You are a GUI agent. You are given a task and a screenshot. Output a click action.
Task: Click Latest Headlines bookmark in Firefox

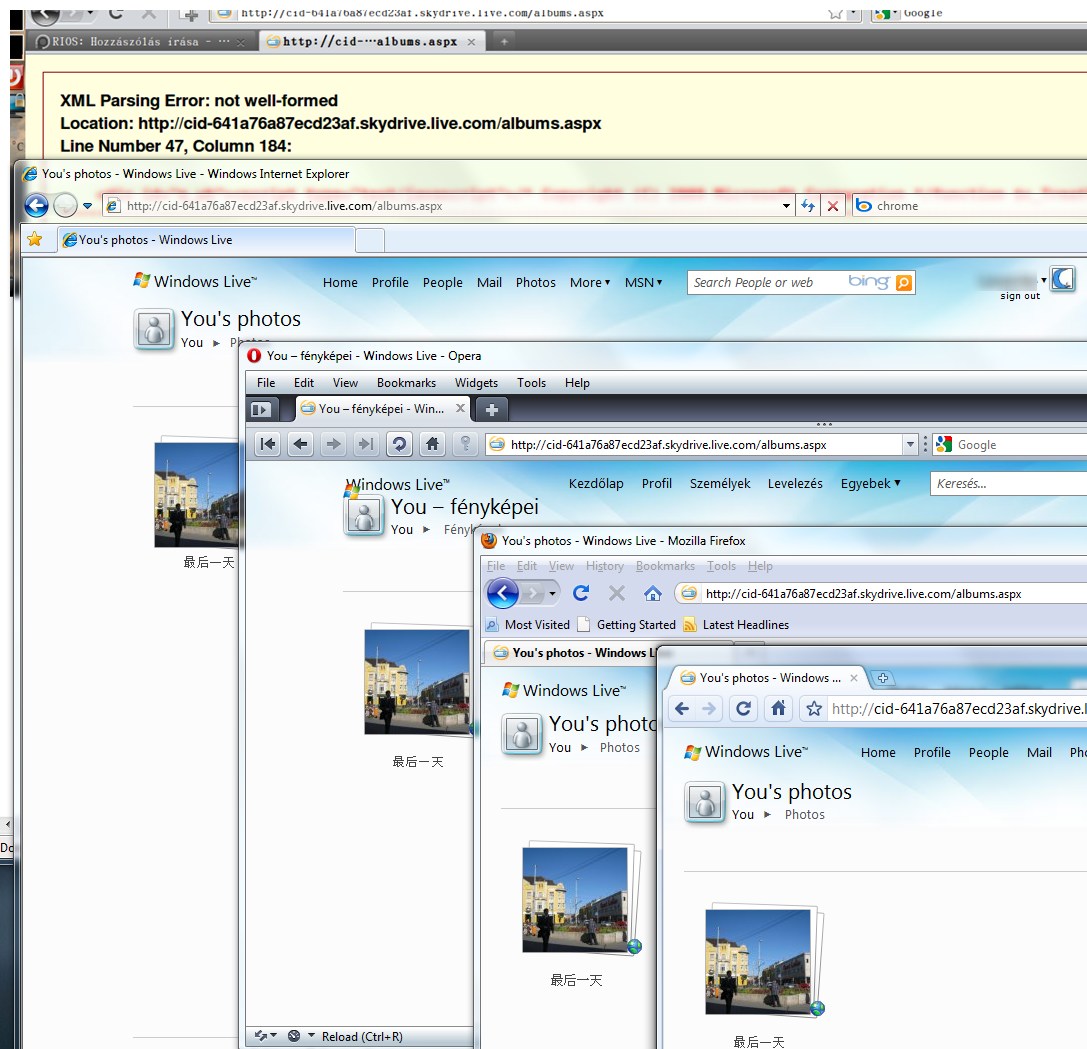(x=737, y=625)
